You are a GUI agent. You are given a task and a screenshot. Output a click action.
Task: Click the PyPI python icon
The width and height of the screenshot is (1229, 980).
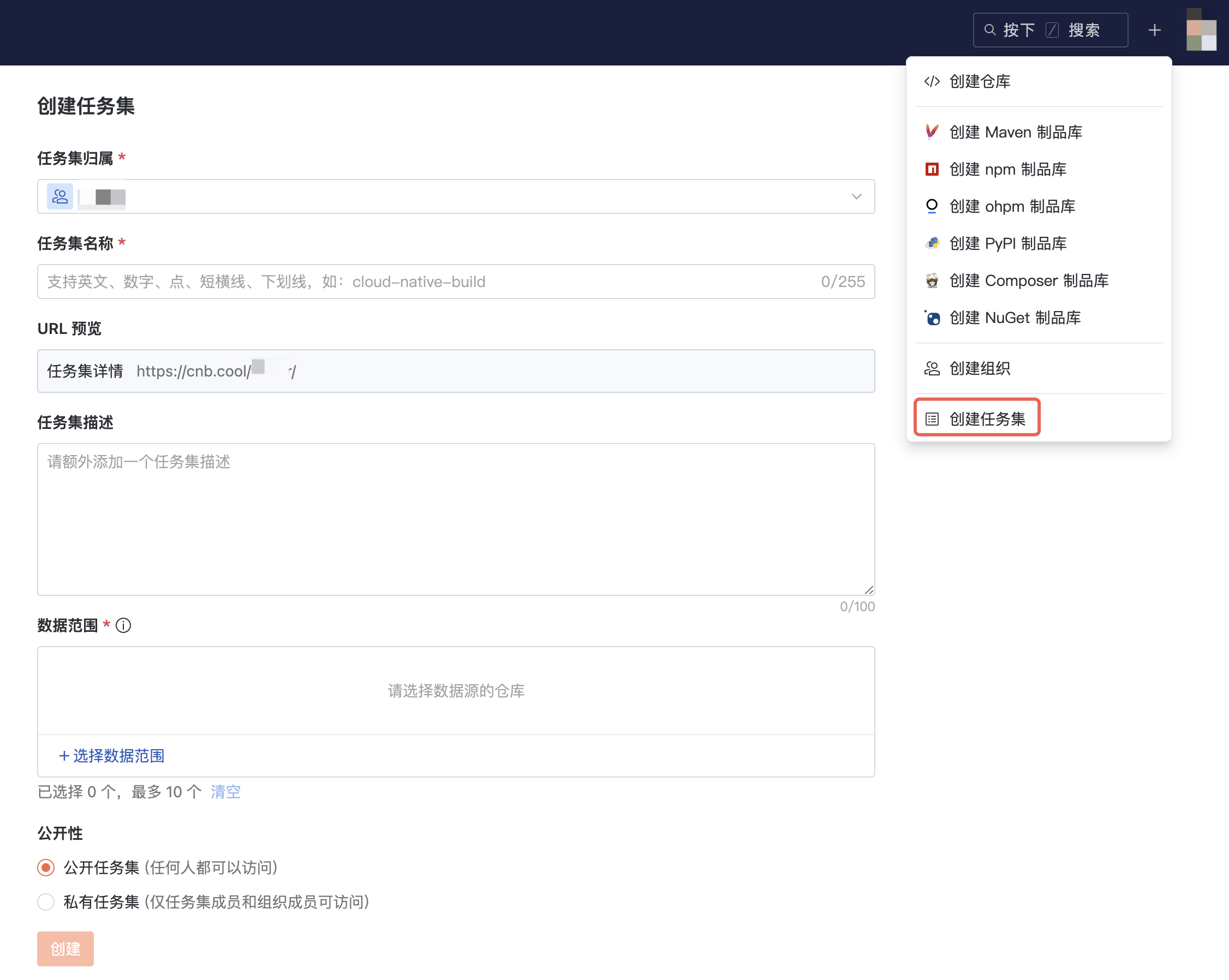[x=932, y=243]
